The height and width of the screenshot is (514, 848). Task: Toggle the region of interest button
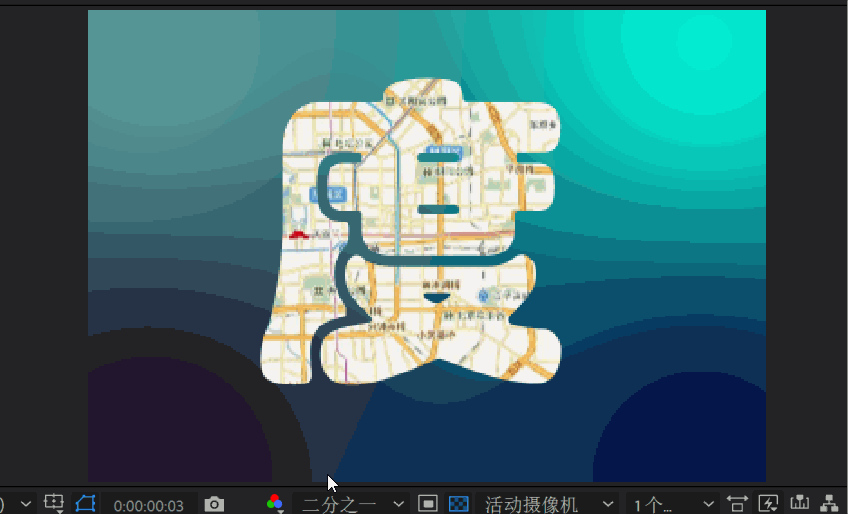tap(428, 504)
